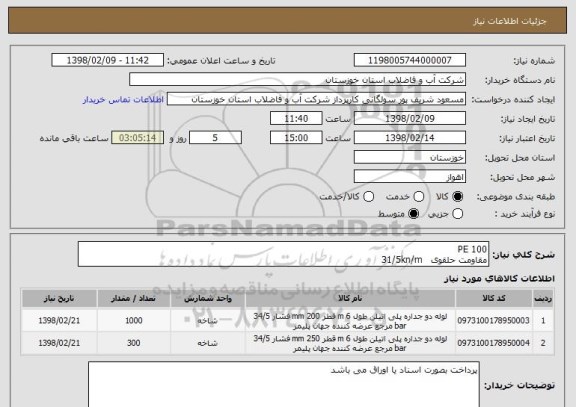The width and height of the screenshot is (576, 407).
Task: Click the delivery province field خوزستان
Action: point(410,157)
